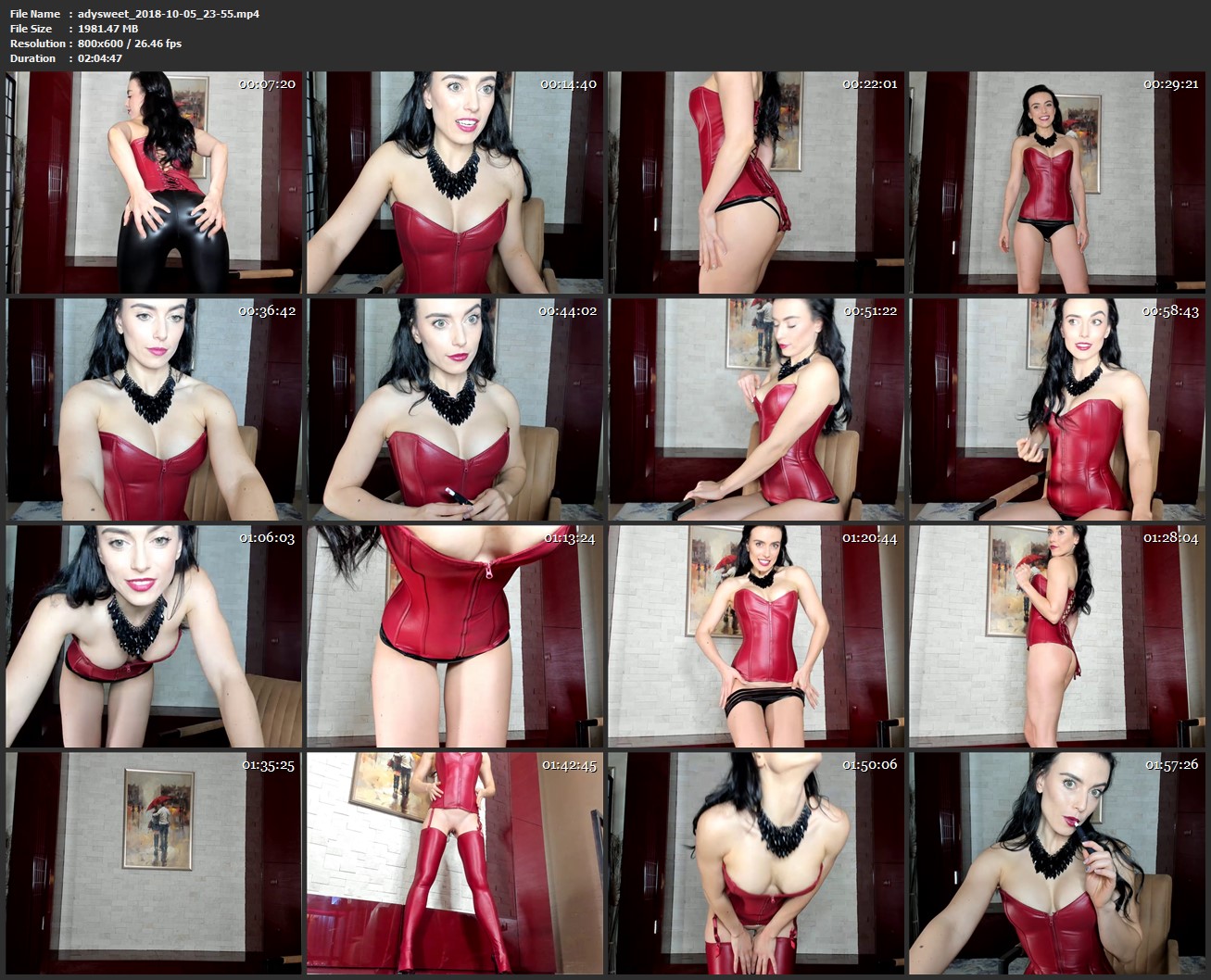Click the duration value 02:04:47
Viewport: 1211px width, 980px height.
100,58
